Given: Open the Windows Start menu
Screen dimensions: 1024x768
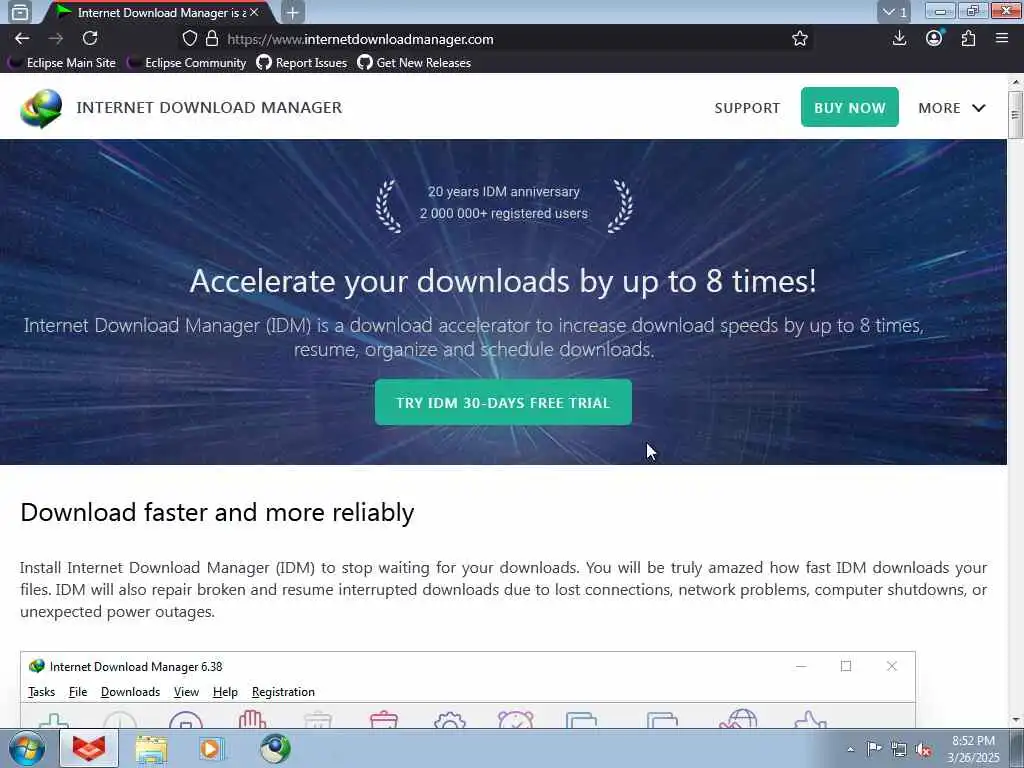Looking at the screenshot, I should (27, 748).
